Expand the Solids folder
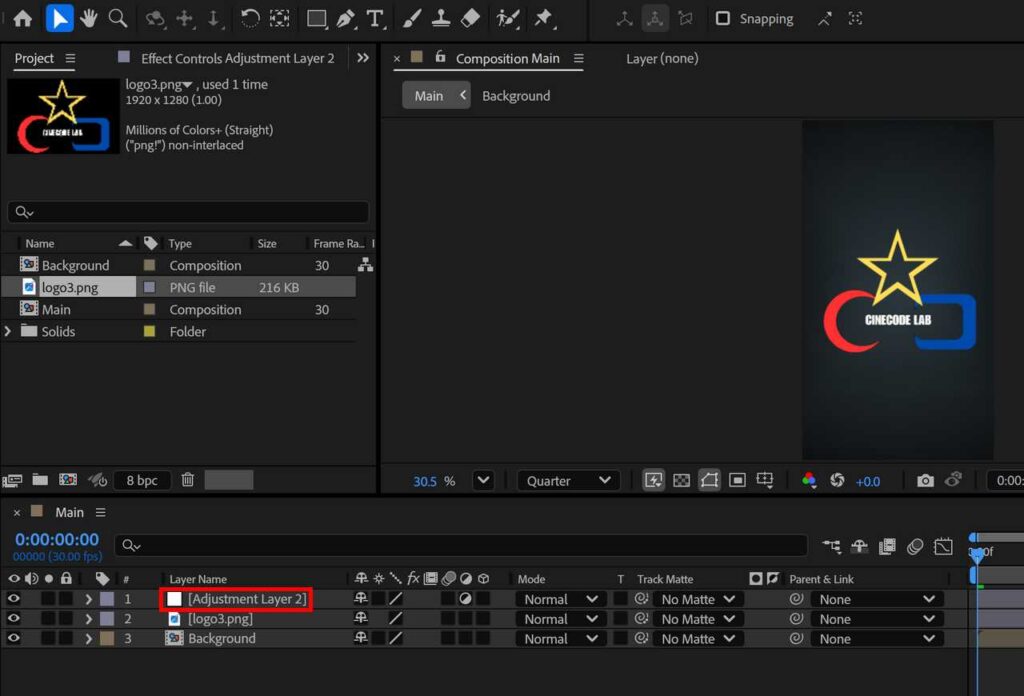 pos(8,331)
